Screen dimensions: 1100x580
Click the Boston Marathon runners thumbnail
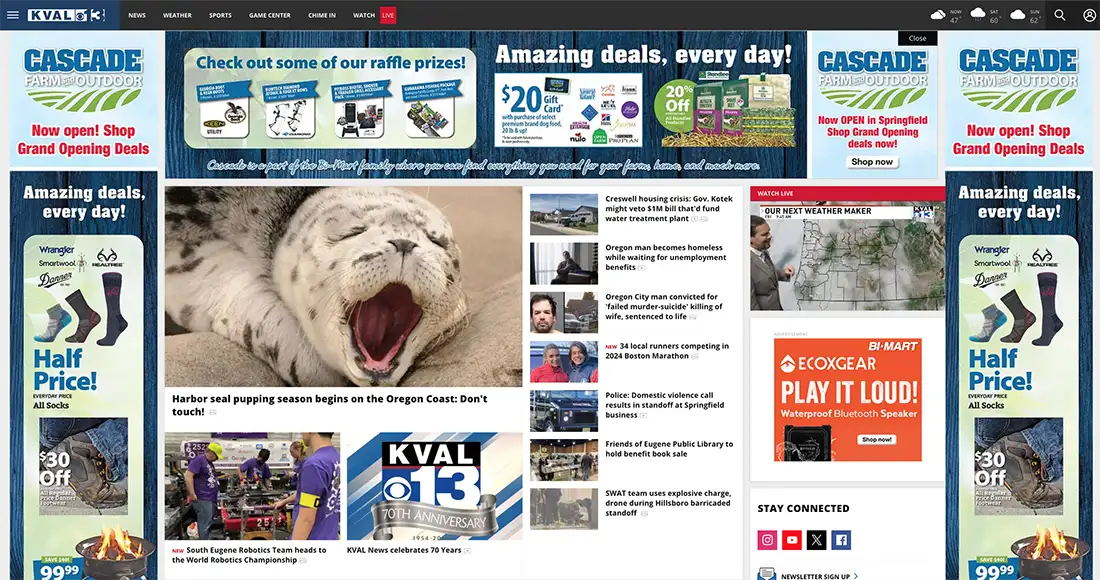(564, 362)
